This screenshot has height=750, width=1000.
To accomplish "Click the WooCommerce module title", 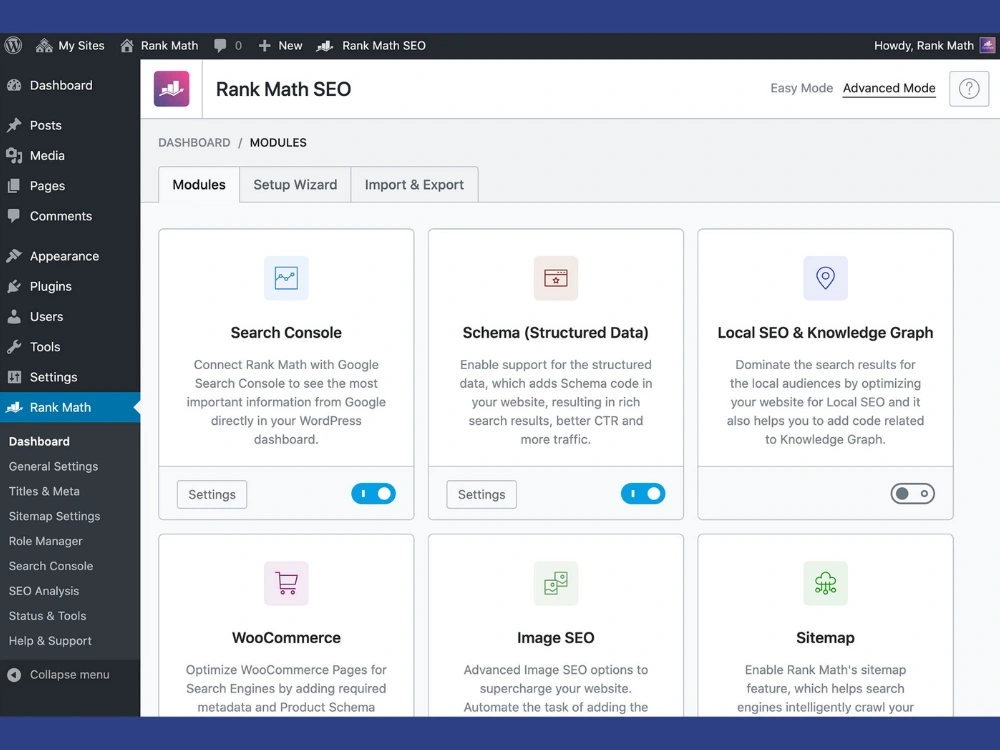I will pyautogui.click(x=286, y=638).
